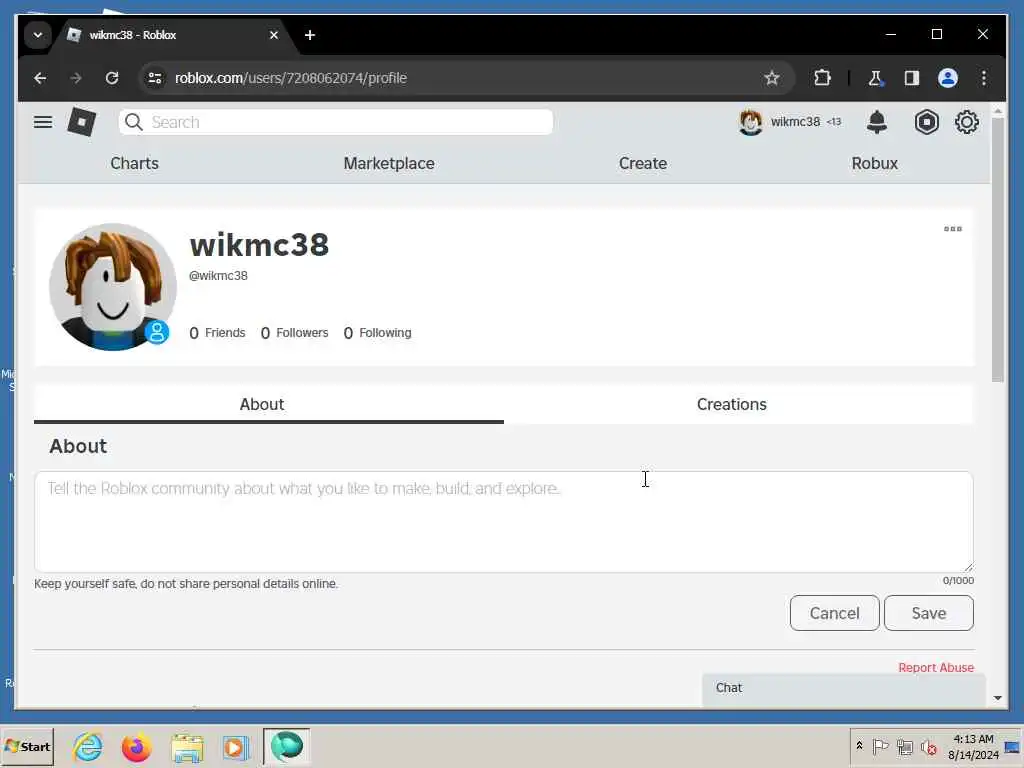
Task: Click the page vertical scrollbar thumb
Action: tap(997, 249)
